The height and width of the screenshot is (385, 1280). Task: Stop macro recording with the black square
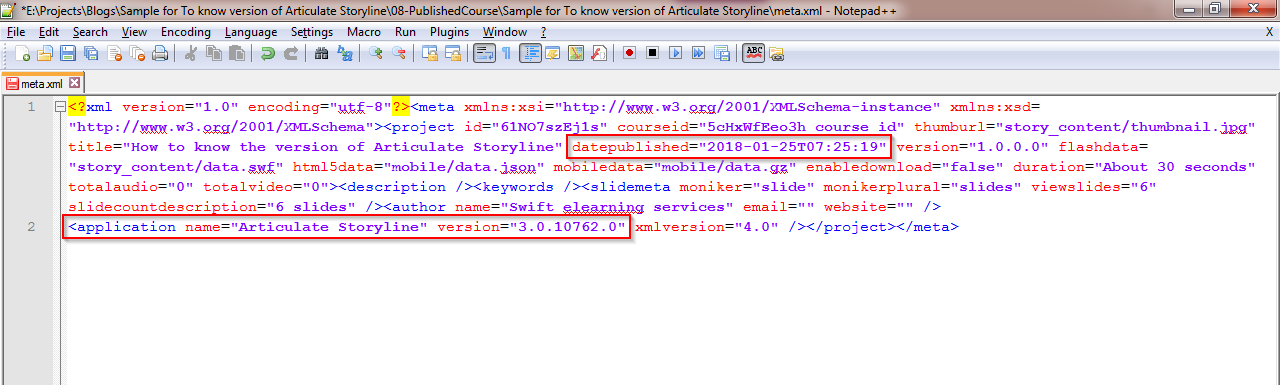652,52
